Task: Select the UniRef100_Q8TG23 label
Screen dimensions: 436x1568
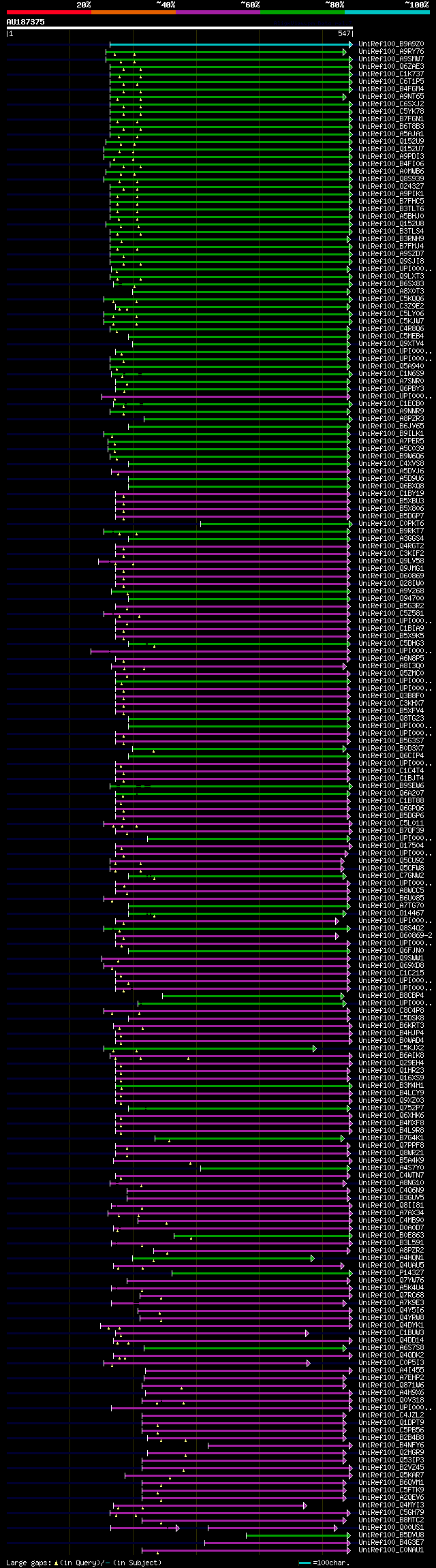Action: pos(391,719)
